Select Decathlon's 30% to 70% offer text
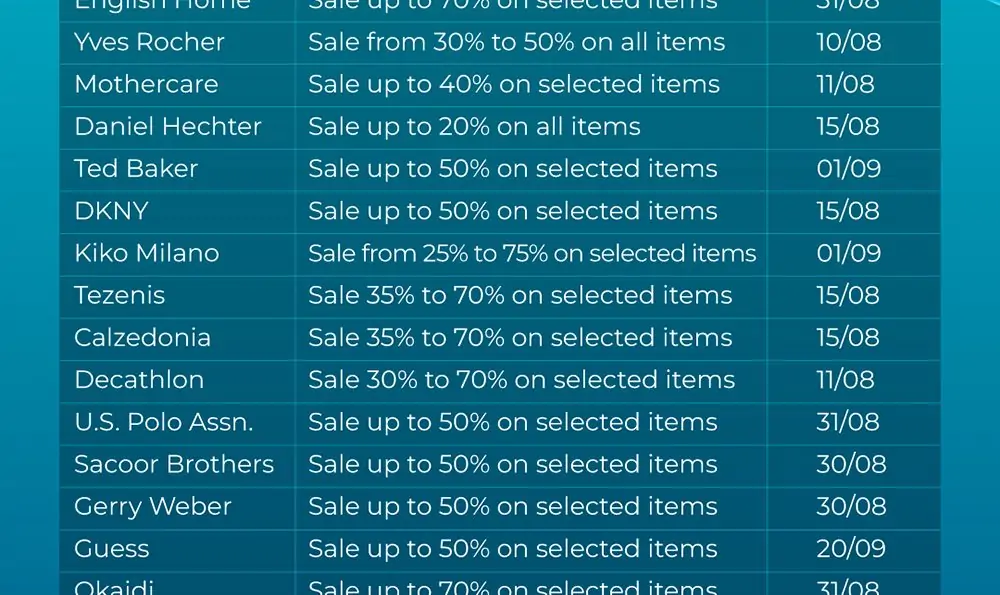Viewport: 1000px width, 595px height. pos(522,379)
